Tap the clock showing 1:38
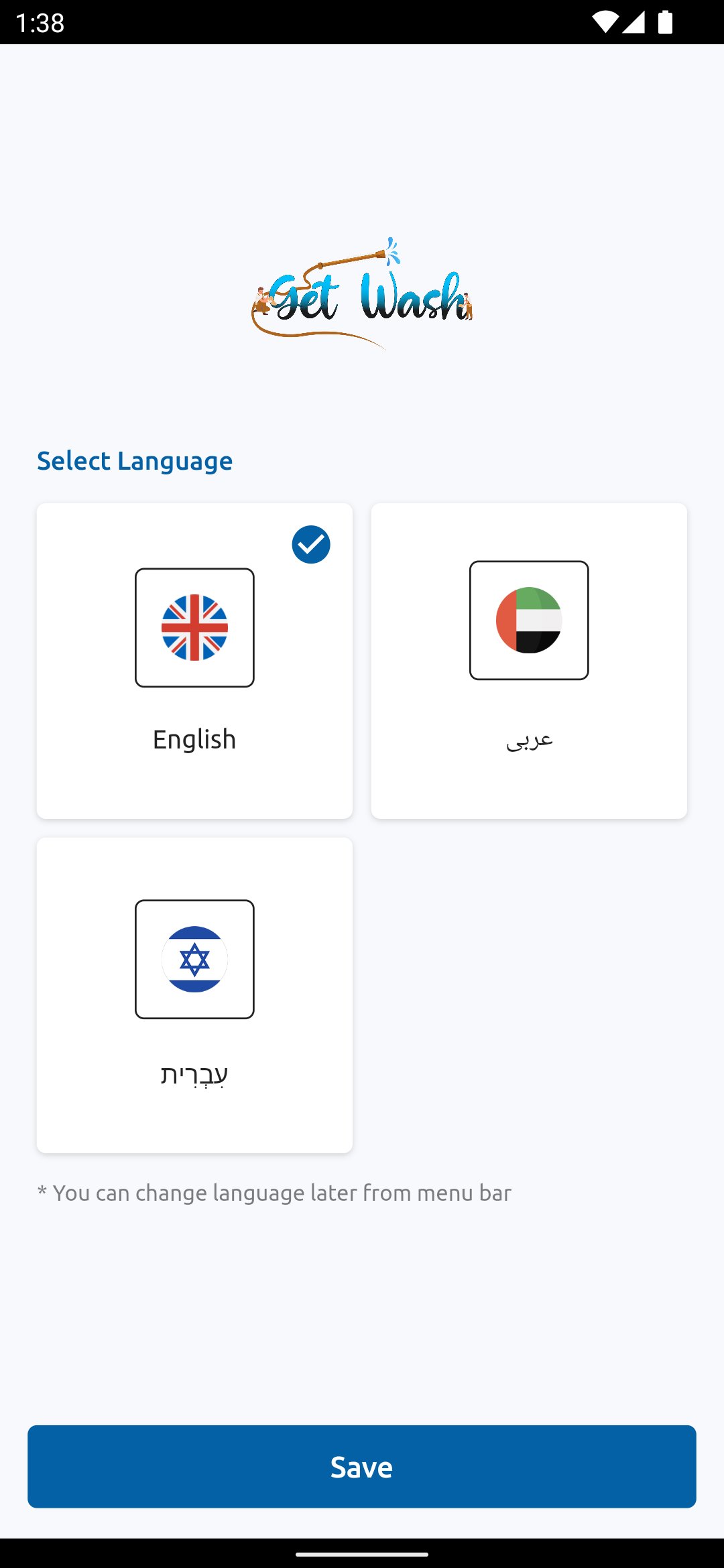724x1568 pixels. [40, 23]
